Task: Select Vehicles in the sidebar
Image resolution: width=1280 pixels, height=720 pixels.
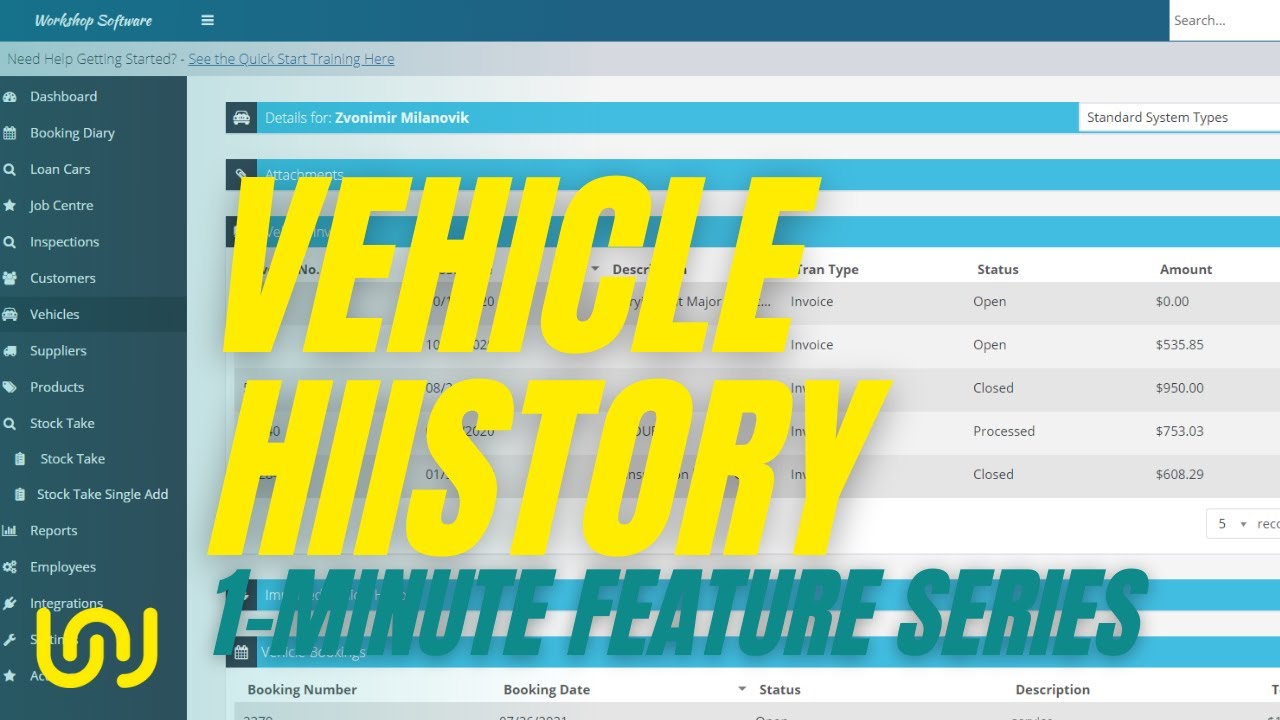Action: tap(55, 314)
